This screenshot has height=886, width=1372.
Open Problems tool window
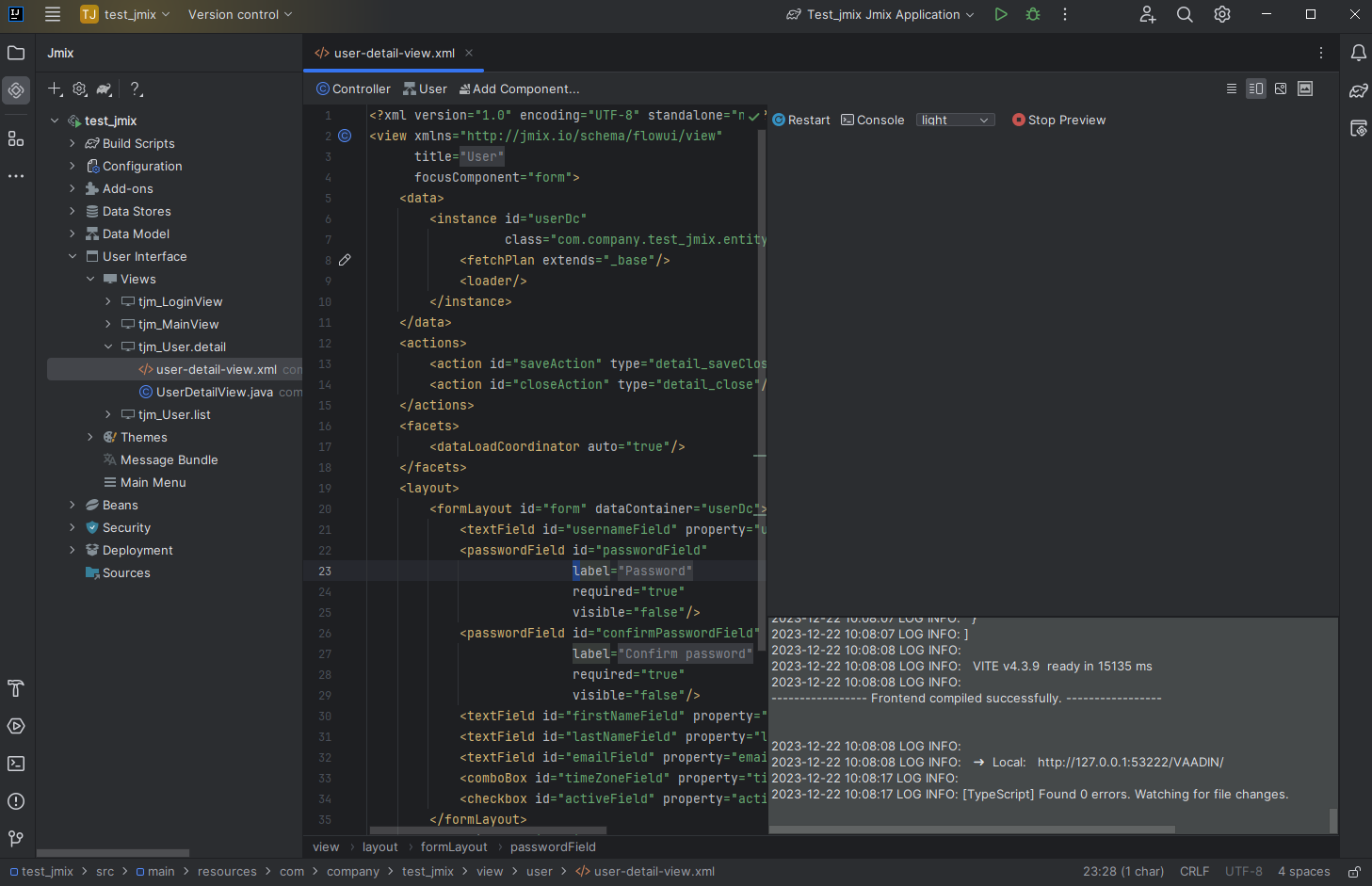pos(16,801)
